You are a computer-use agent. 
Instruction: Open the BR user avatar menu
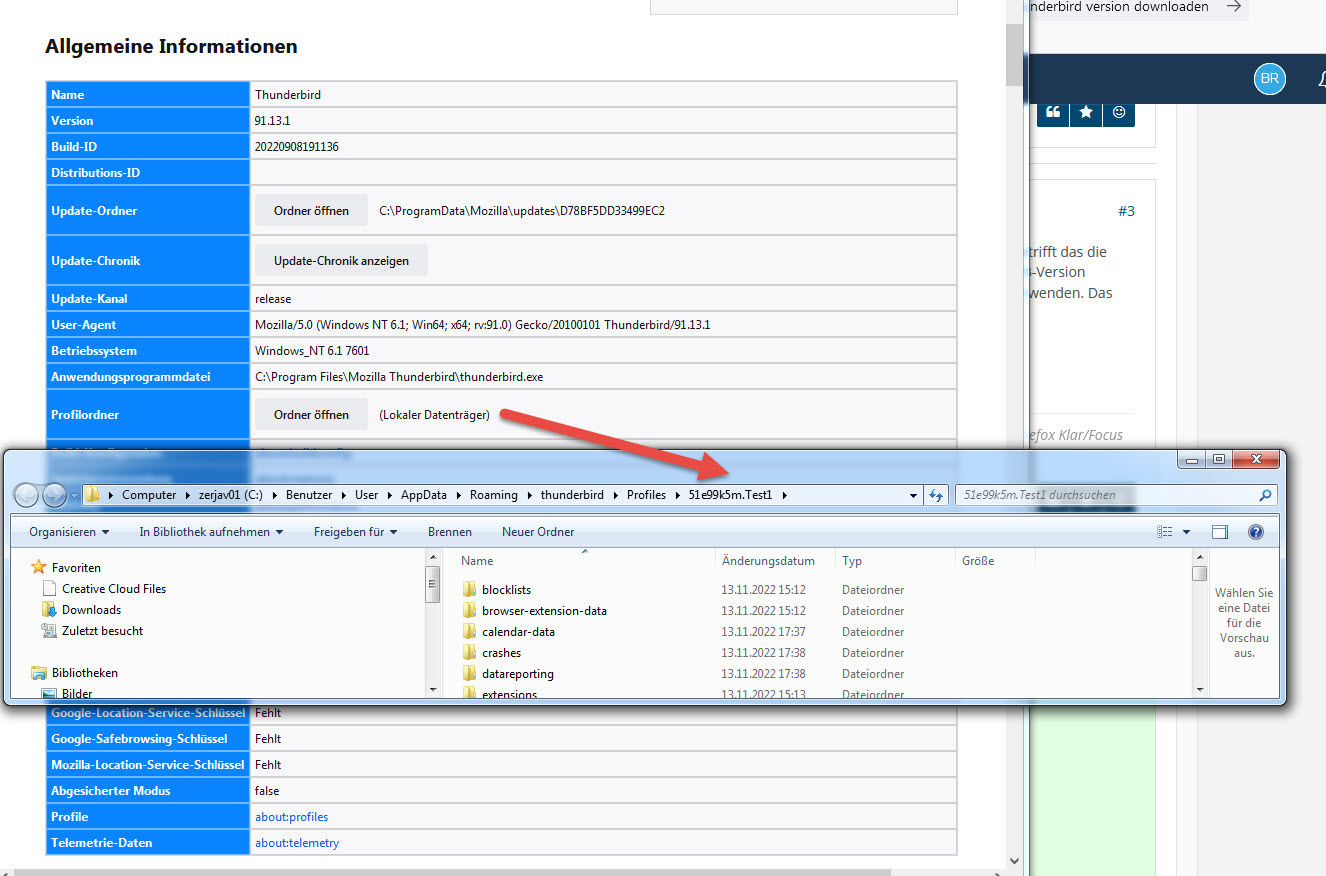coord(1269,79)
